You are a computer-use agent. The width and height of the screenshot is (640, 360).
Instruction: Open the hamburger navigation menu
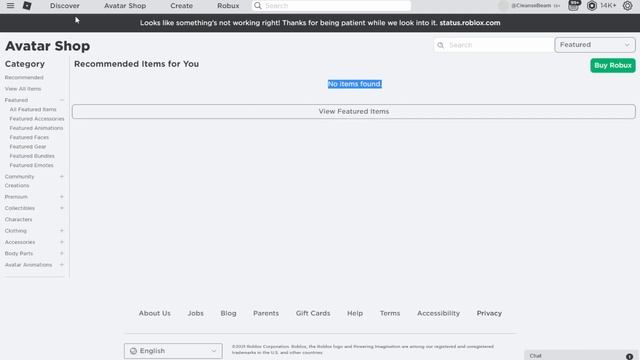click(x=10, y=6)
